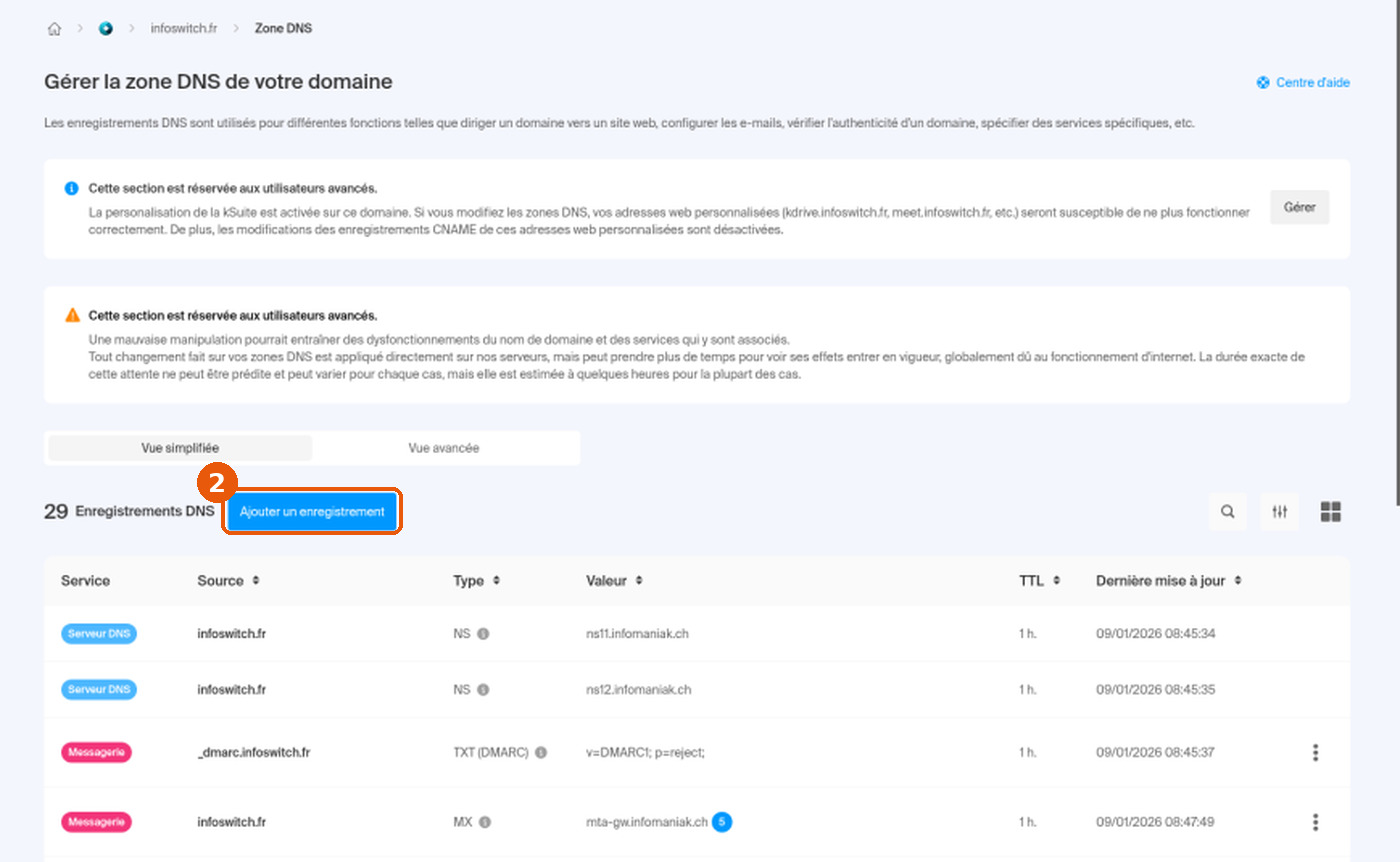Select the Vue simplifiée tab
The width and height of the screenshot is (1400, 862).
180,448
